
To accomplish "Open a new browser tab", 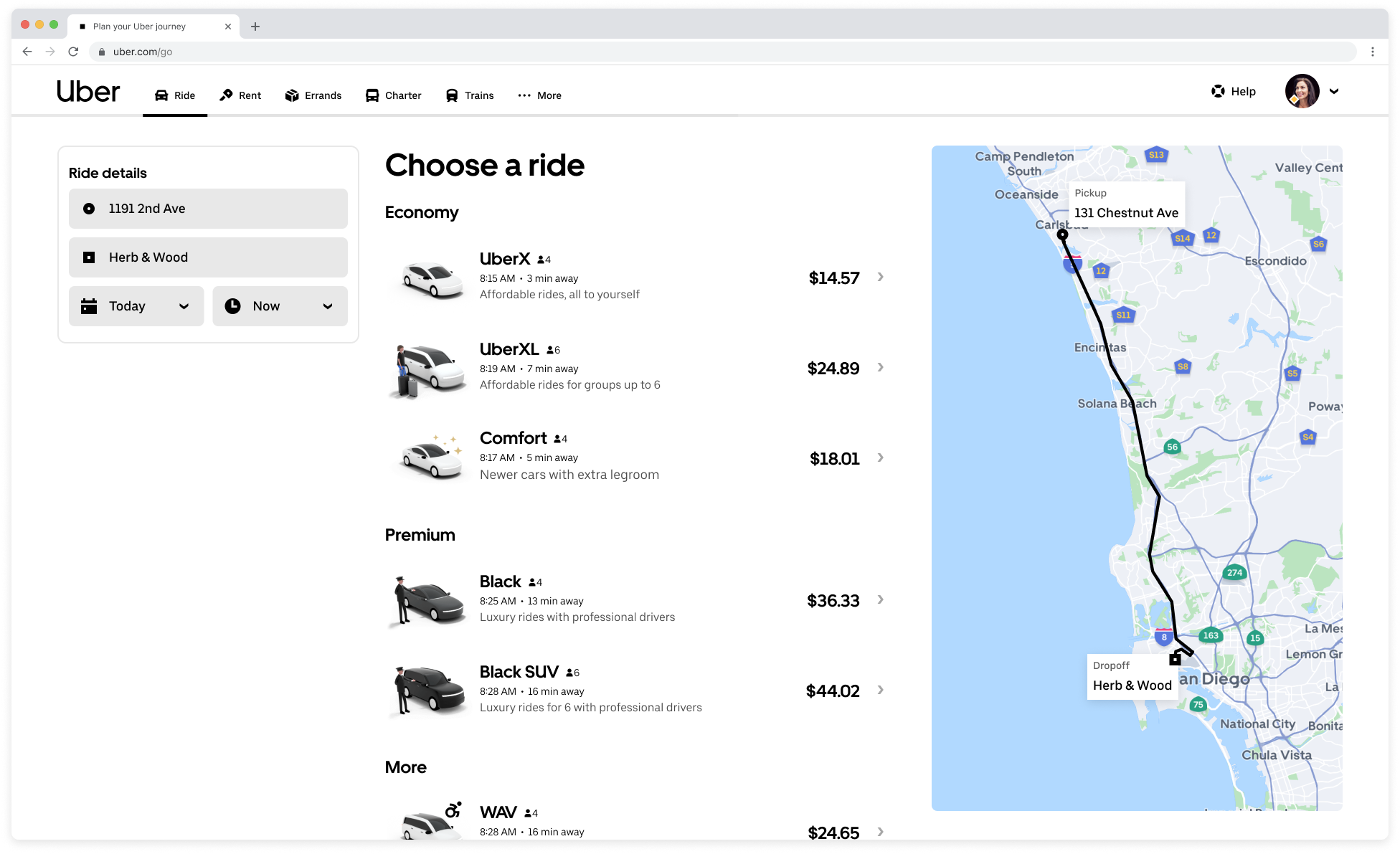I will coord(255,27).
